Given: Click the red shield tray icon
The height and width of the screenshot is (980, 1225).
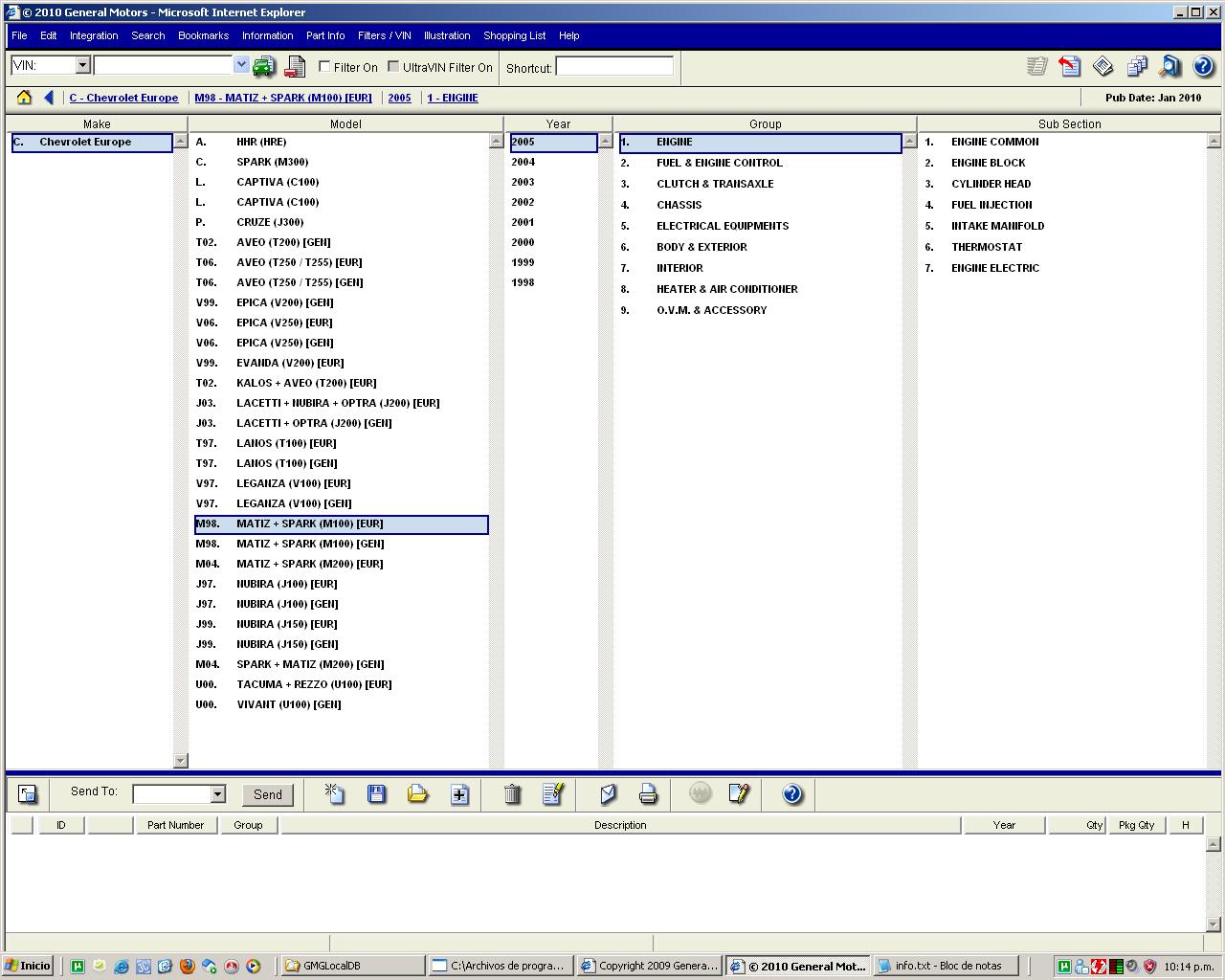Looking at the screenshot, I should tap(1150, 967).
